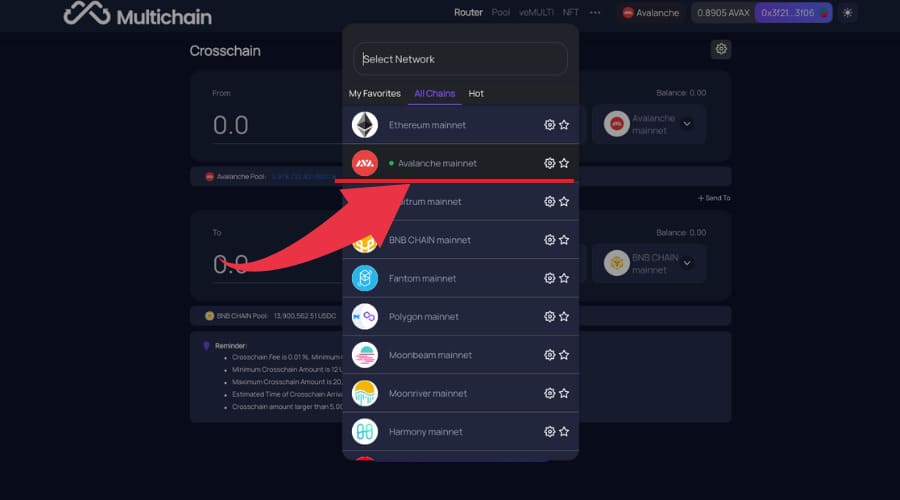Favorite Arbitrum mainnet with star

pos(564,201)
